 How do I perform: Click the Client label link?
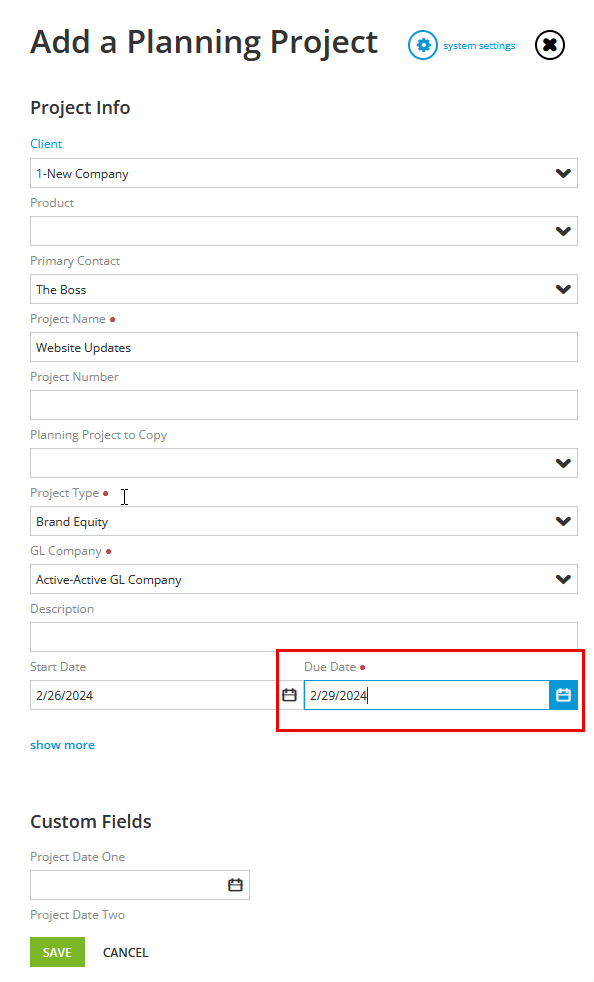(46, 143)
